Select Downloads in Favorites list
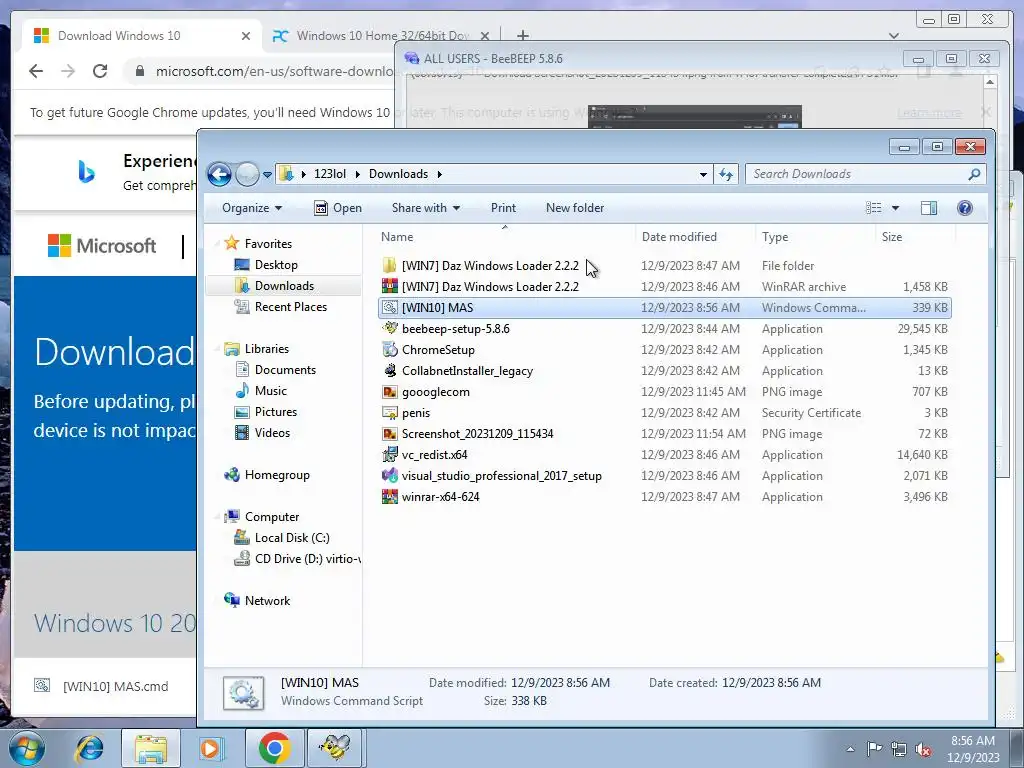Screen dimensions: 1024x768 [x=275, y=285]
